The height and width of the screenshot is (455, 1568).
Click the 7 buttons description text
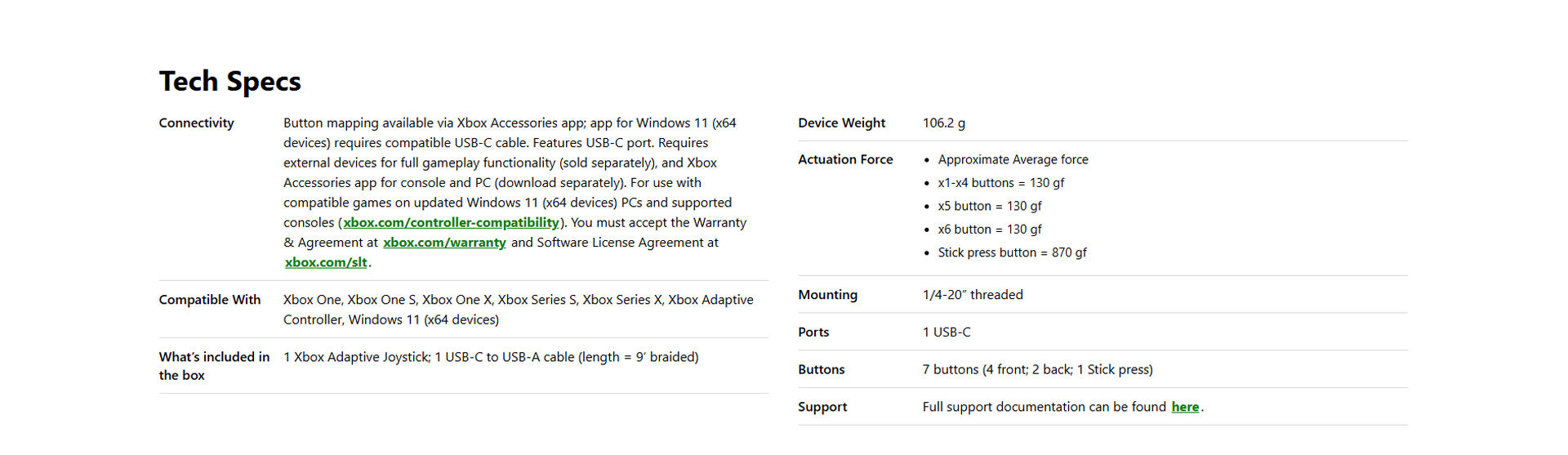1037,370
